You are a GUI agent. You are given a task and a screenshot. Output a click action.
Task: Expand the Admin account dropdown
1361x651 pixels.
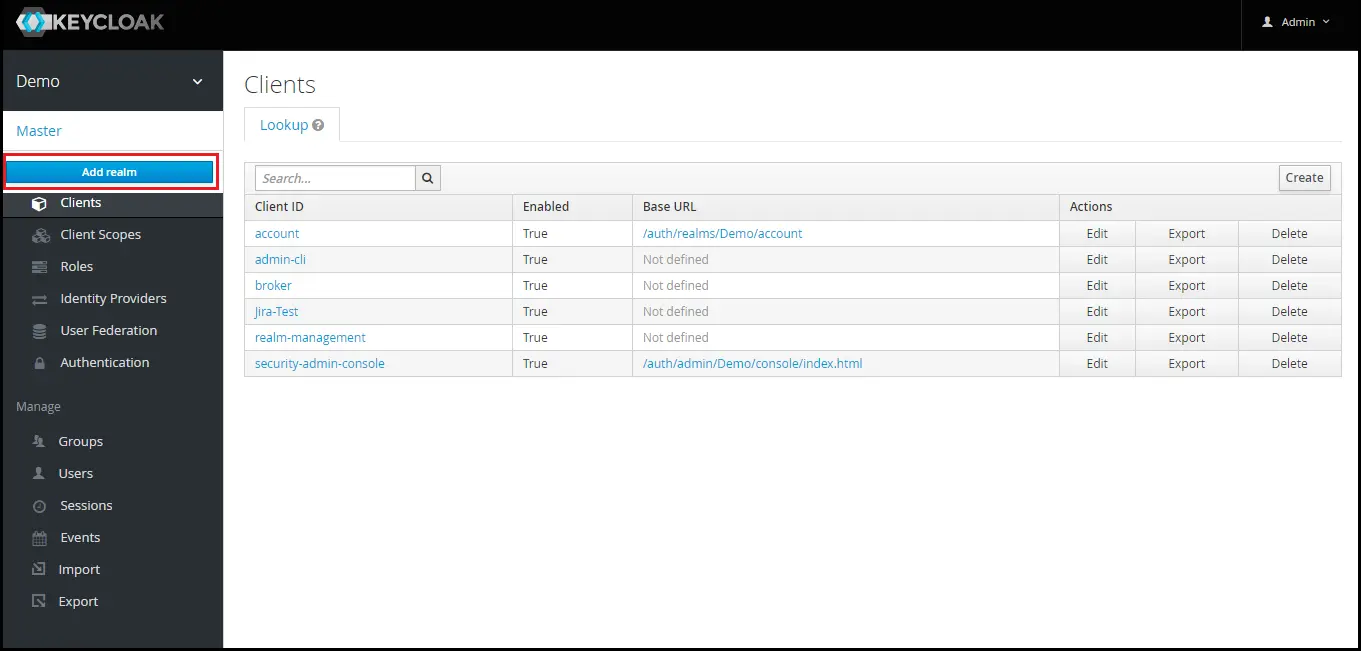pos(1295,21)
